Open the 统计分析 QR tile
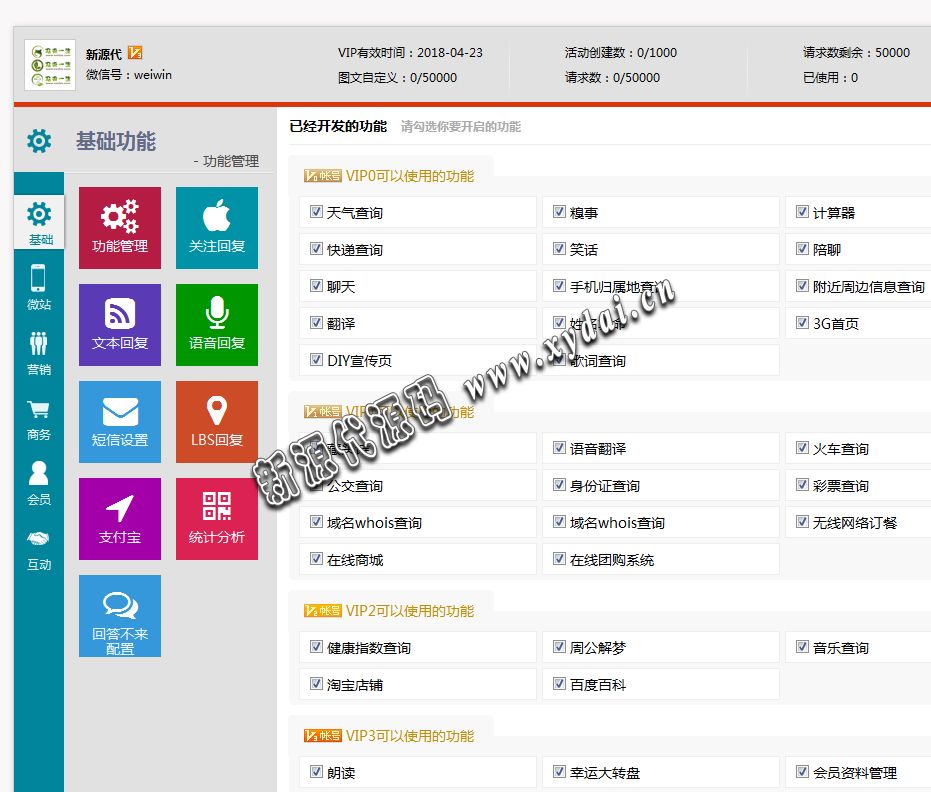The width and height of the screenshot is (931, 792). pos(217,518)
